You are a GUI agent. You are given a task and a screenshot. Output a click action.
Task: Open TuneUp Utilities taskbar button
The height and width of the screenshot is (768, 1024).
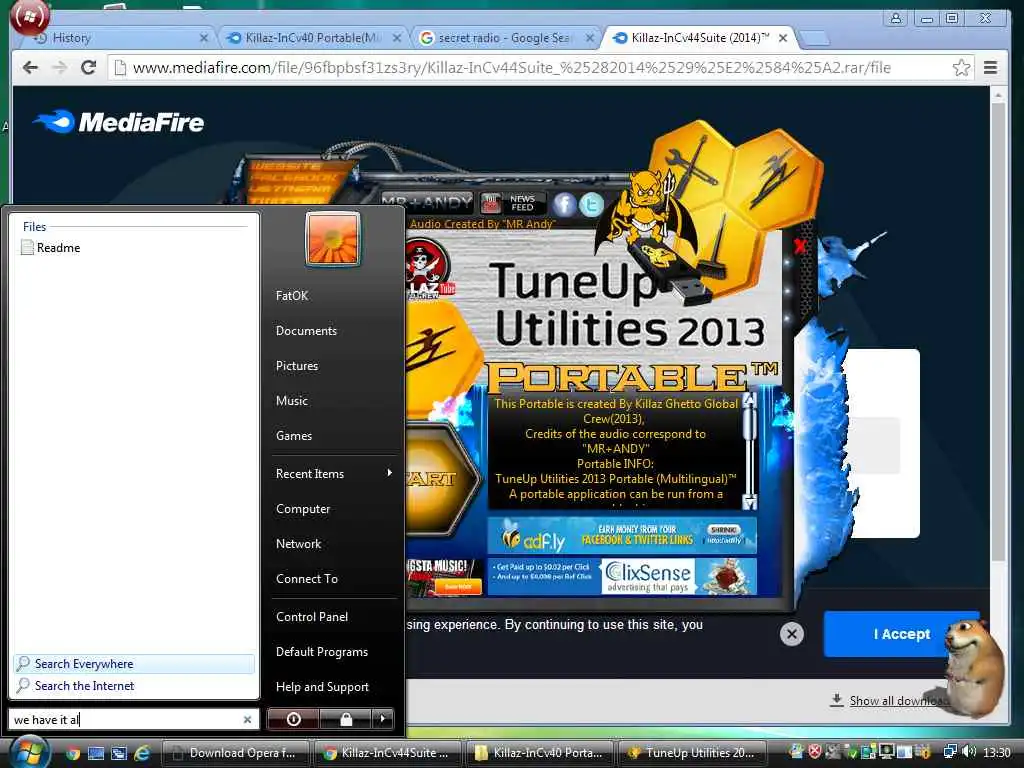tap(692, 753)
